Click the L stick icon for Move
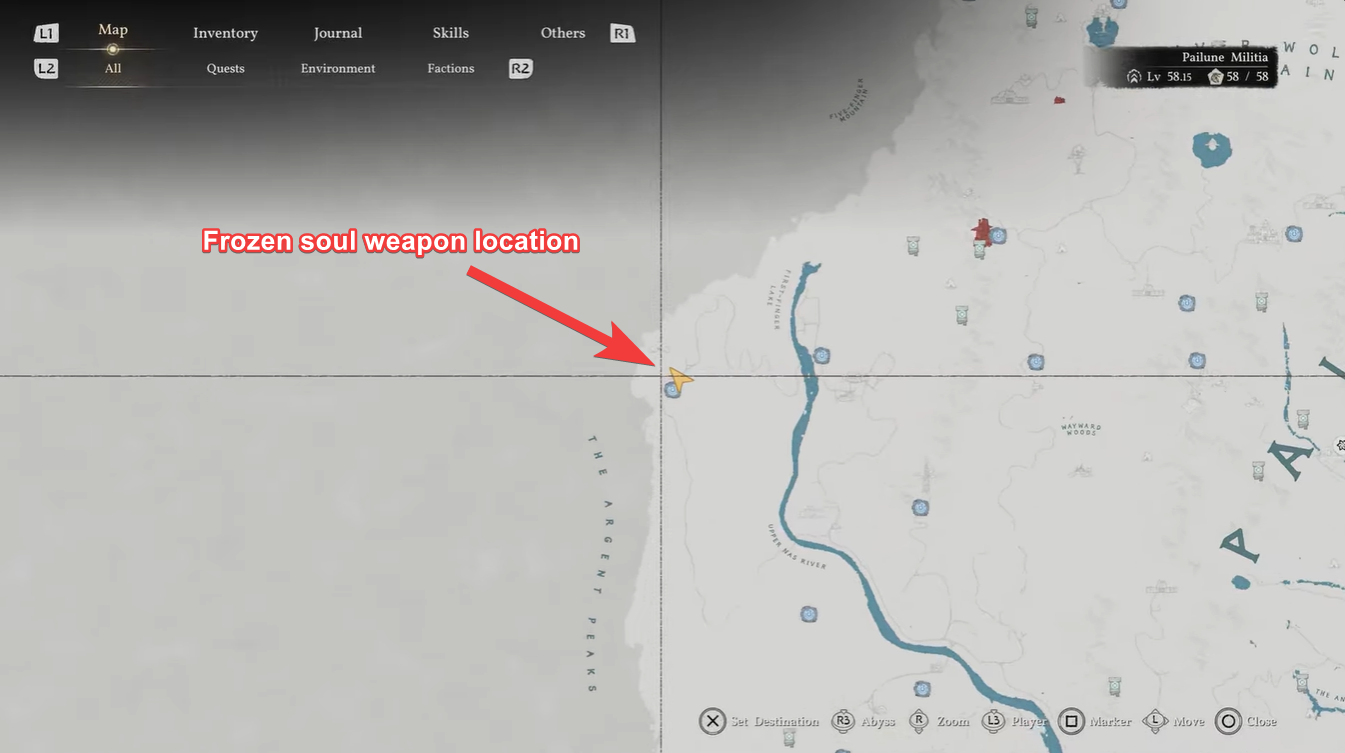 click(x=1155, y=721)
